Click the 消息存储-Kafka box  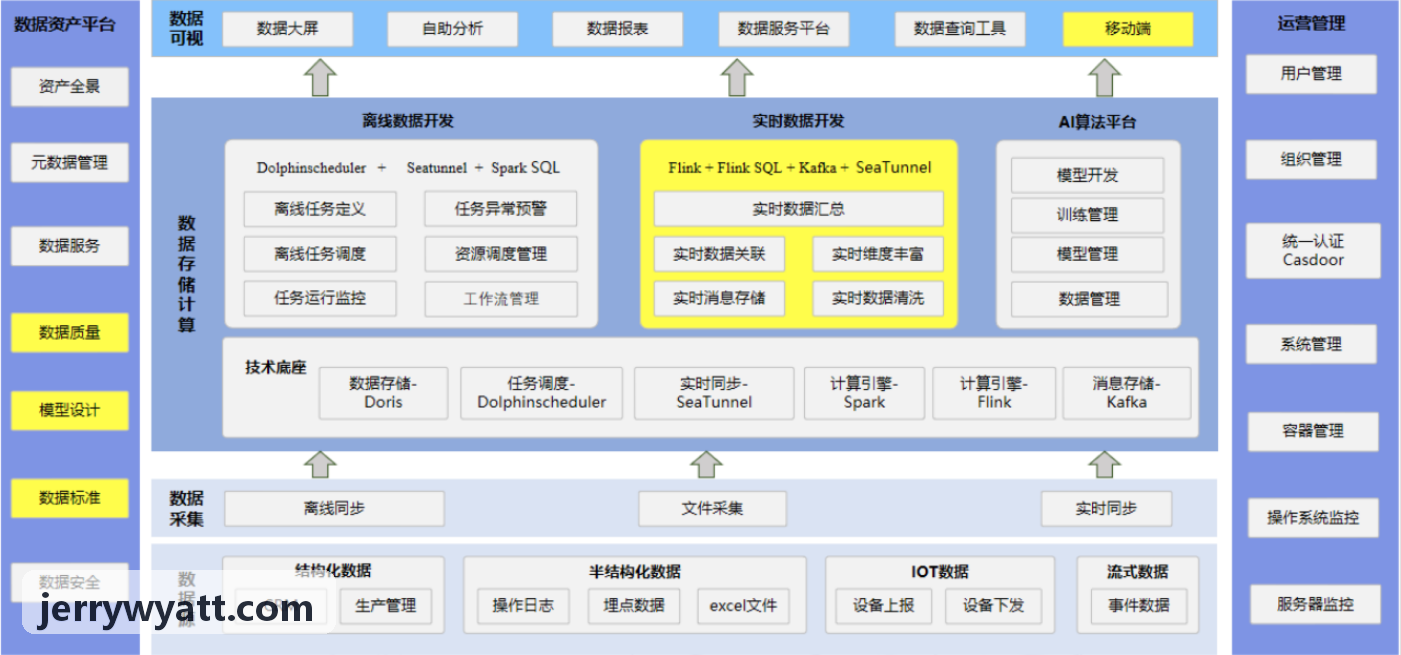tap(1127, 393)
